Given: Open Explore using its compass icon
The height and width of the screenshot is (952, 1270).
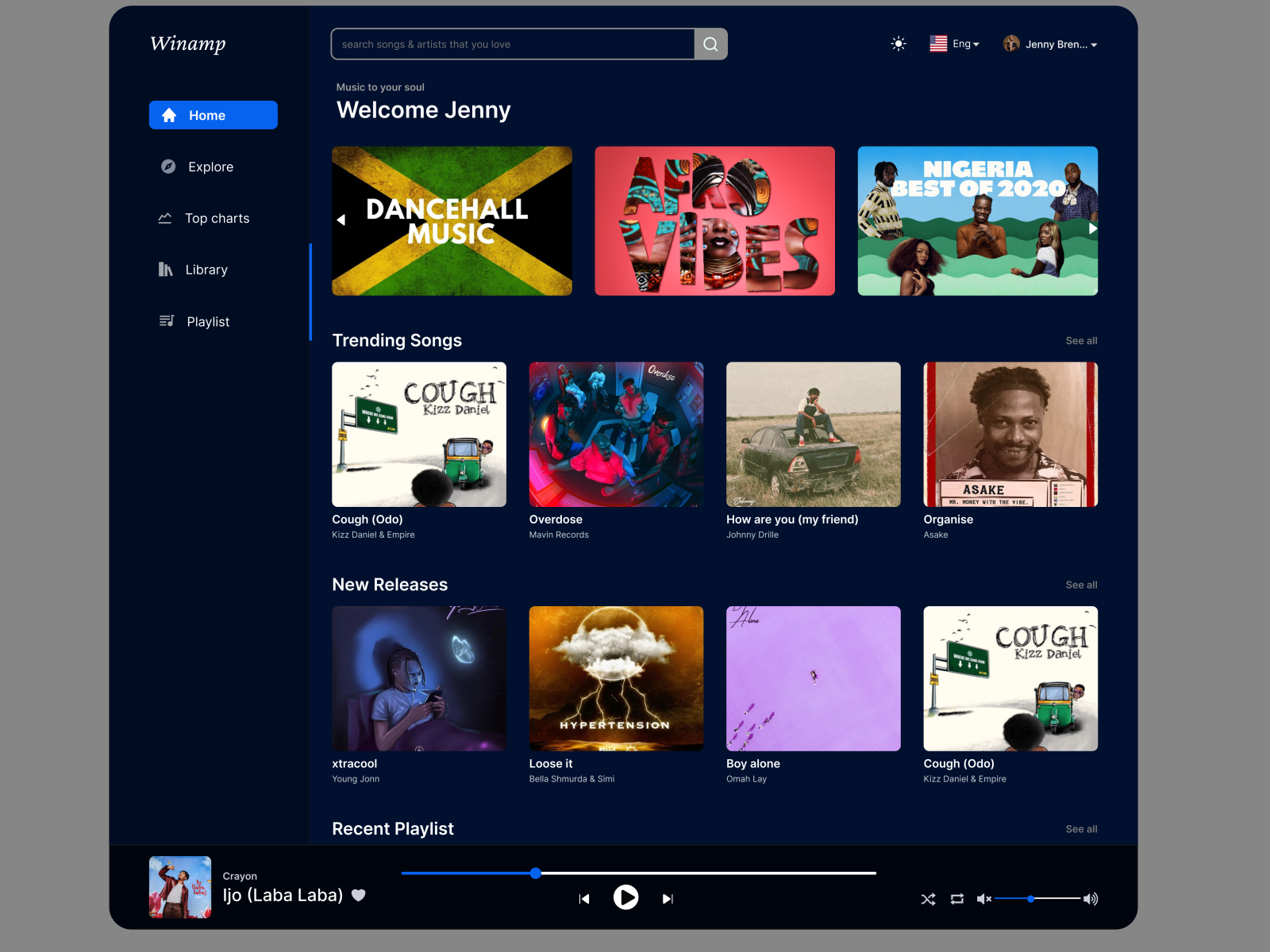Looking at the screenshot, I should (x=167, y=167).
